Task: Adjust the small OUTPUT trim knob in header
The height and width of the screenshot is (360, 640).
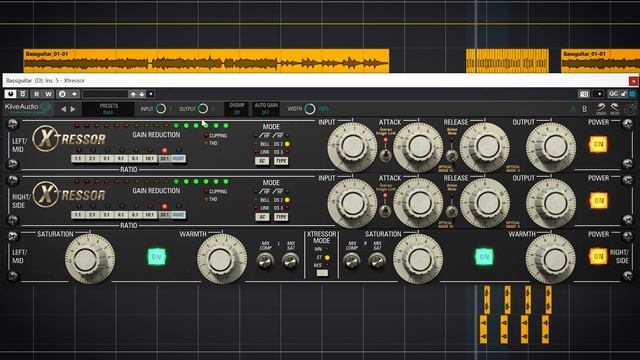Action: [203, 109]
